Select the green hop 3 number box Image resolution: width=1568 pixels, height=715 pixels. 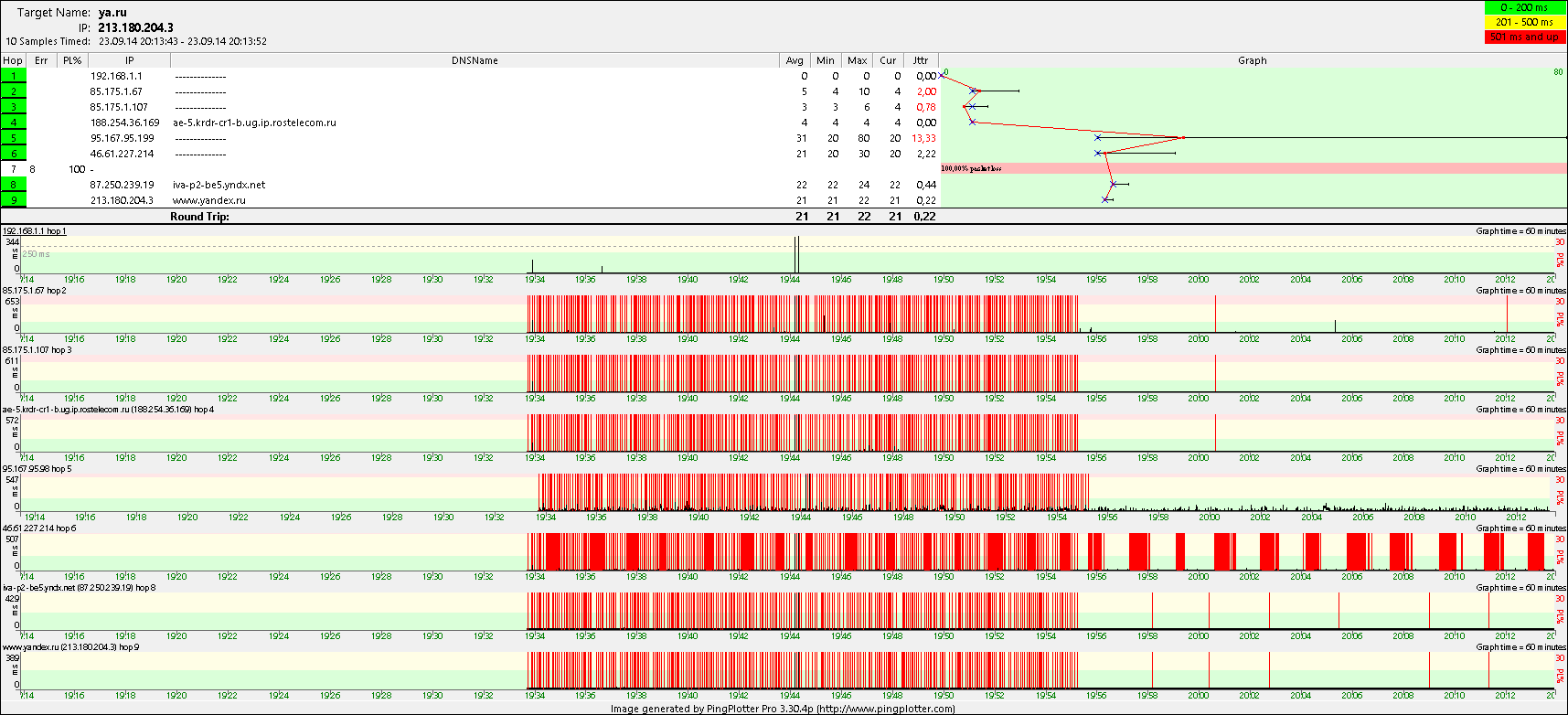pos(14,107)
